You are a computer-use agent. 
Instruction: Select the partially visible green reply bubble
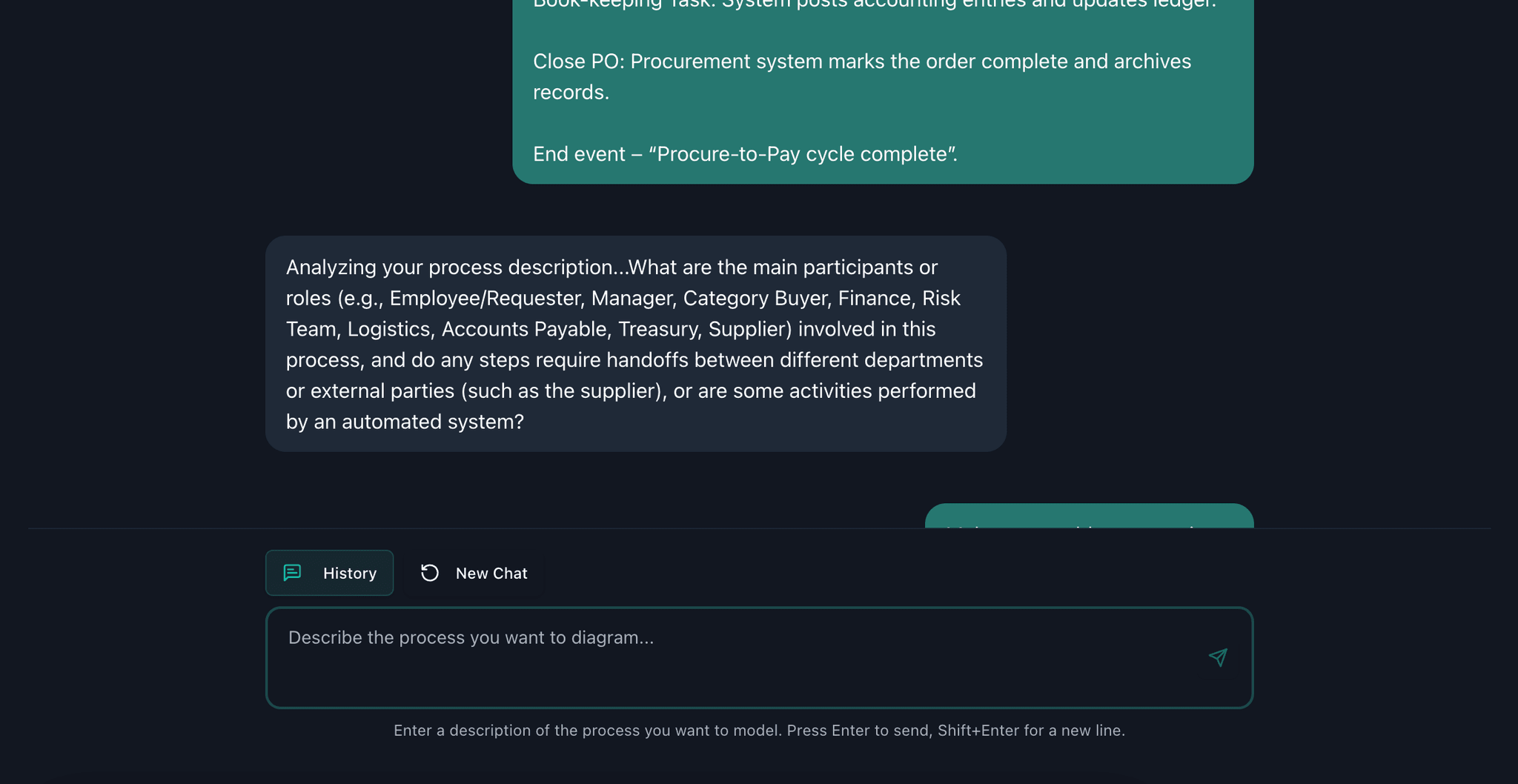[1090, 519]
